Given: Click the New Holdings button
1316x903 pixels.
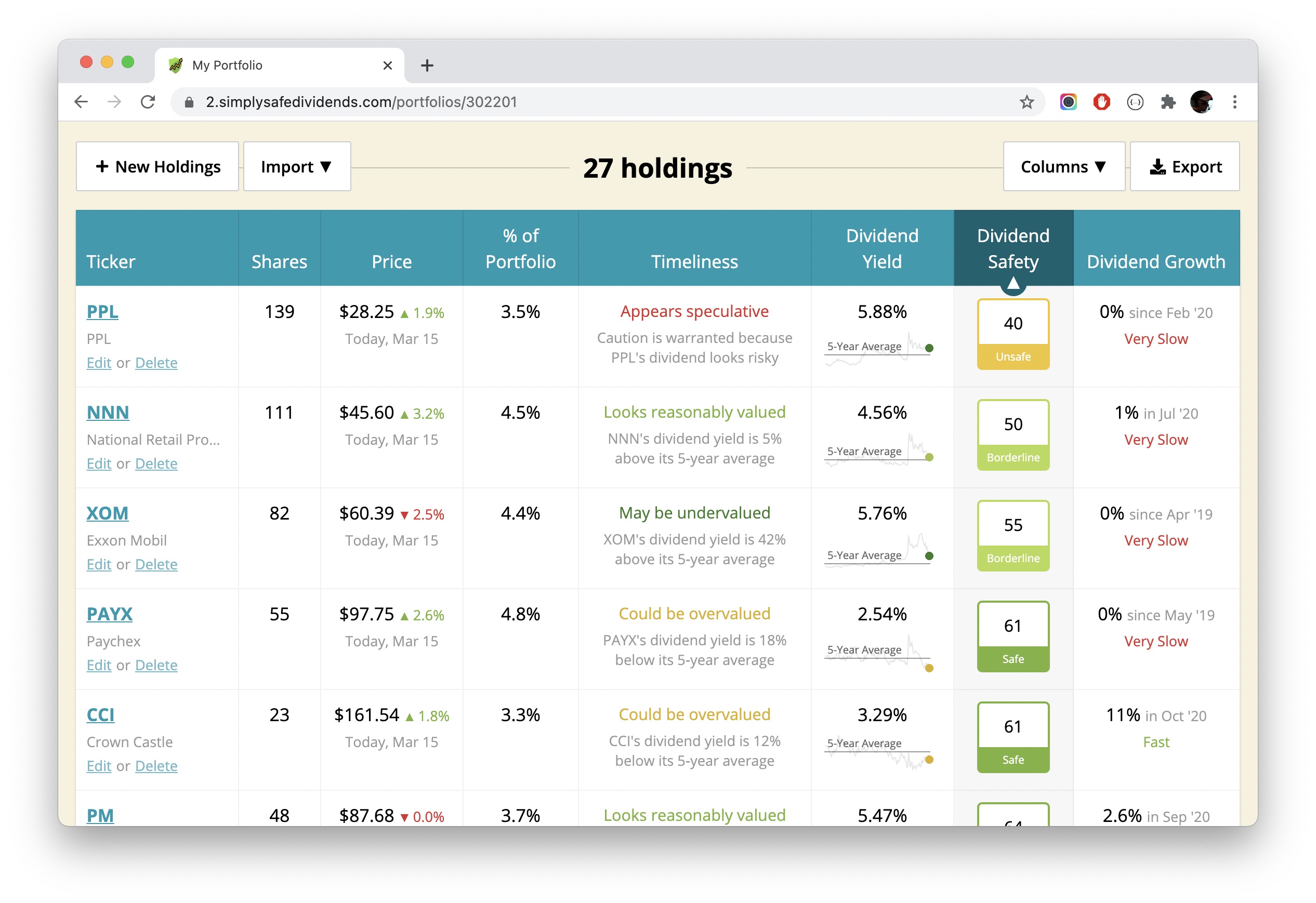Looking at the screenshot, I should click(x=157, y=166).
